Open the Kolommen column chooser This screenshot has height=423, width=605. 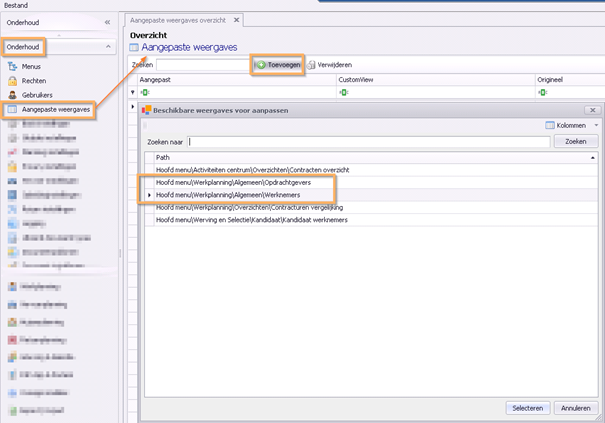tap(571, 125)
